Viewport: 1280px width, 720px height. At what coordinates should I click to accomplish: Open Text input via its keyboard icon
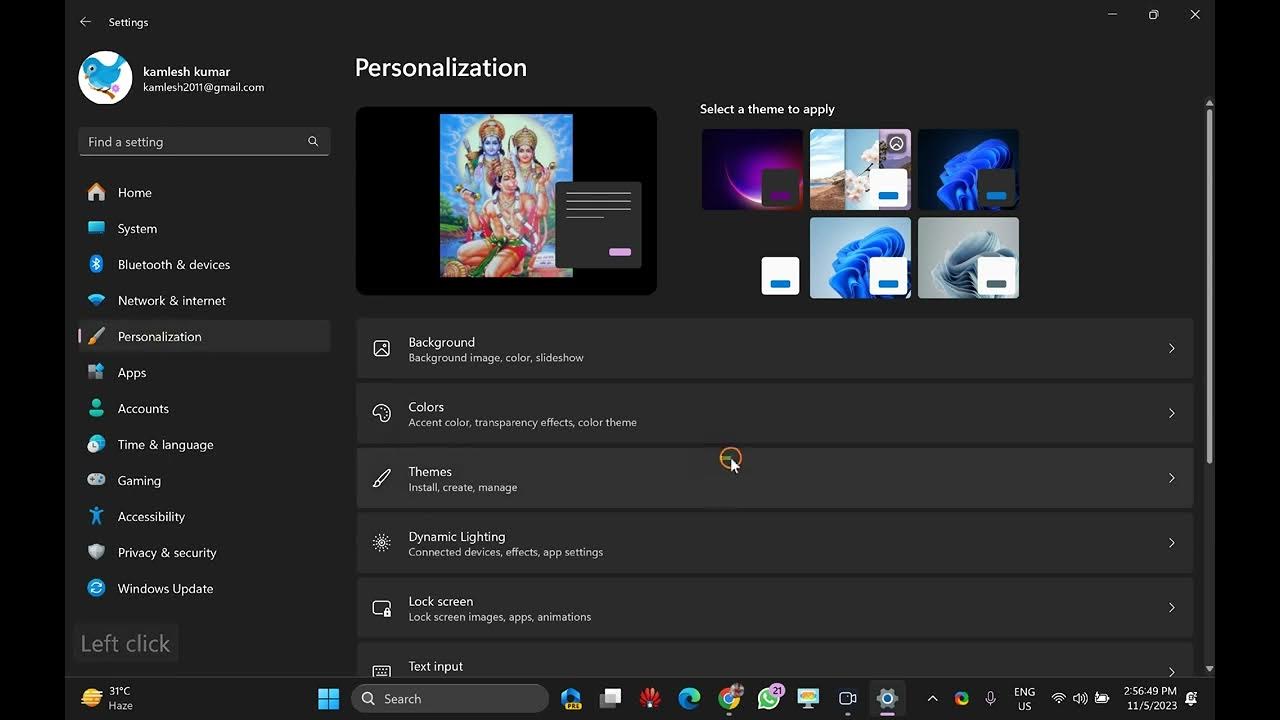(x=381, y=671)
